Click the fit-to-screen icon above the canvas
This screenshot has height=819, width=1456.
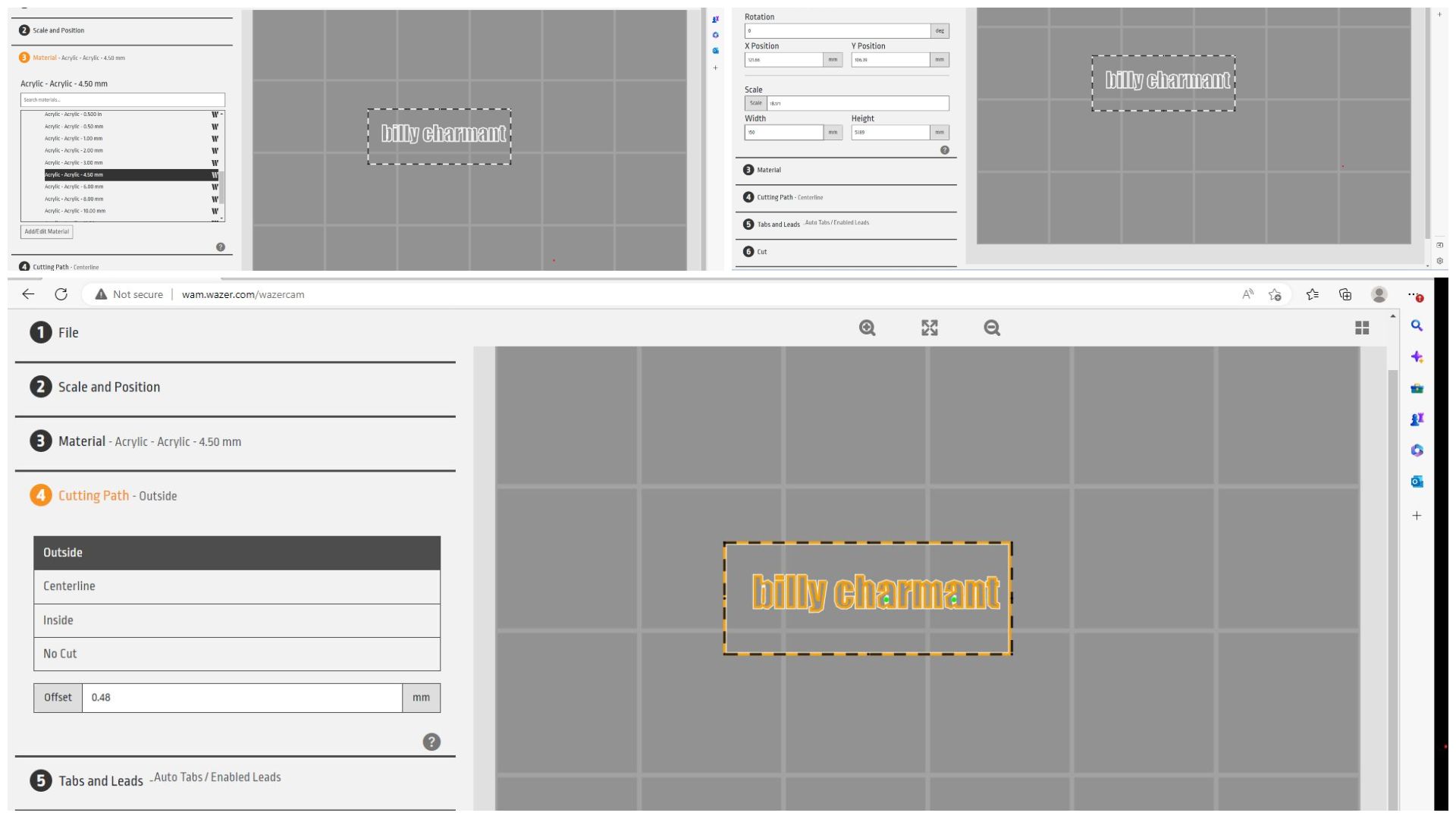tap(930, 328)
